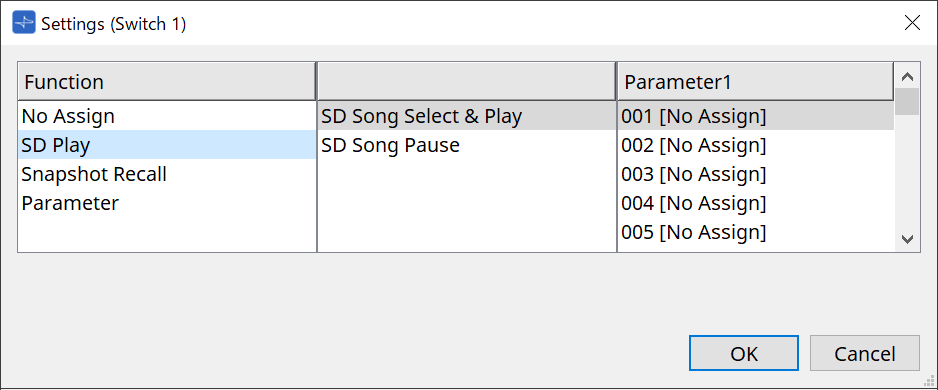The image size is (938, 390).
Task: Choose the Parameter function
Action: [167, 203]
